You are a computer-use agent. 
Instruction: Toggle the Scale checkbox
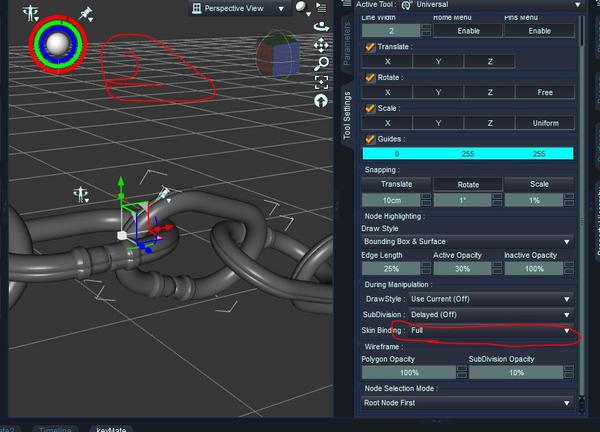tap(370, 108)
